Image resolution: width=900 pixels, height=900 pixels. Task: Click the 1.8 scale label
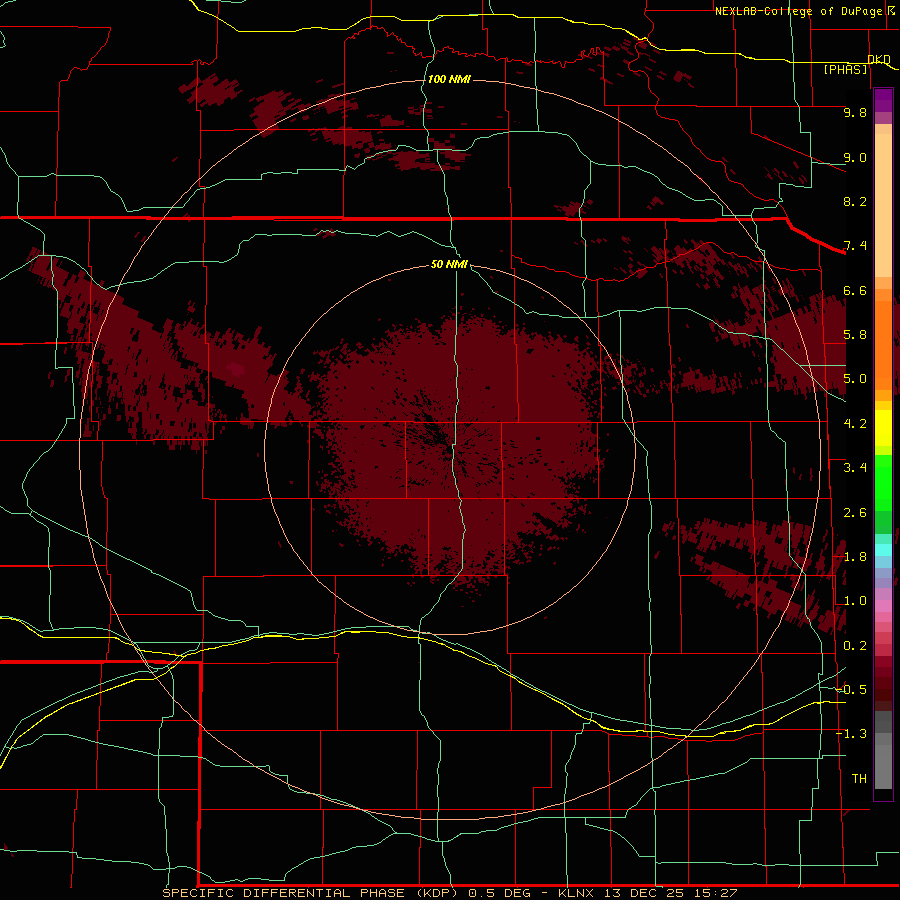pos(855,557)
